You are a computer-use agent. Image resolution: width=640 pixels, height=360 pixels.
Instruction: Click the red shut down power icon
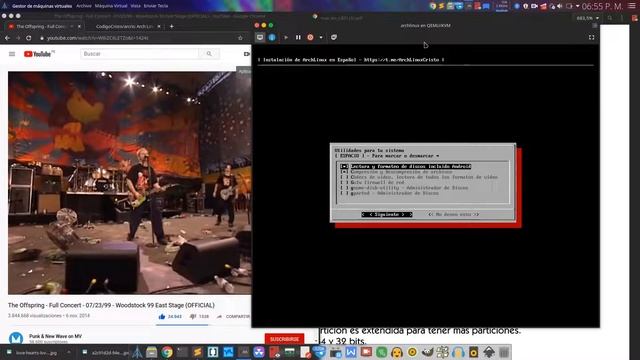(x=310, y=37)
